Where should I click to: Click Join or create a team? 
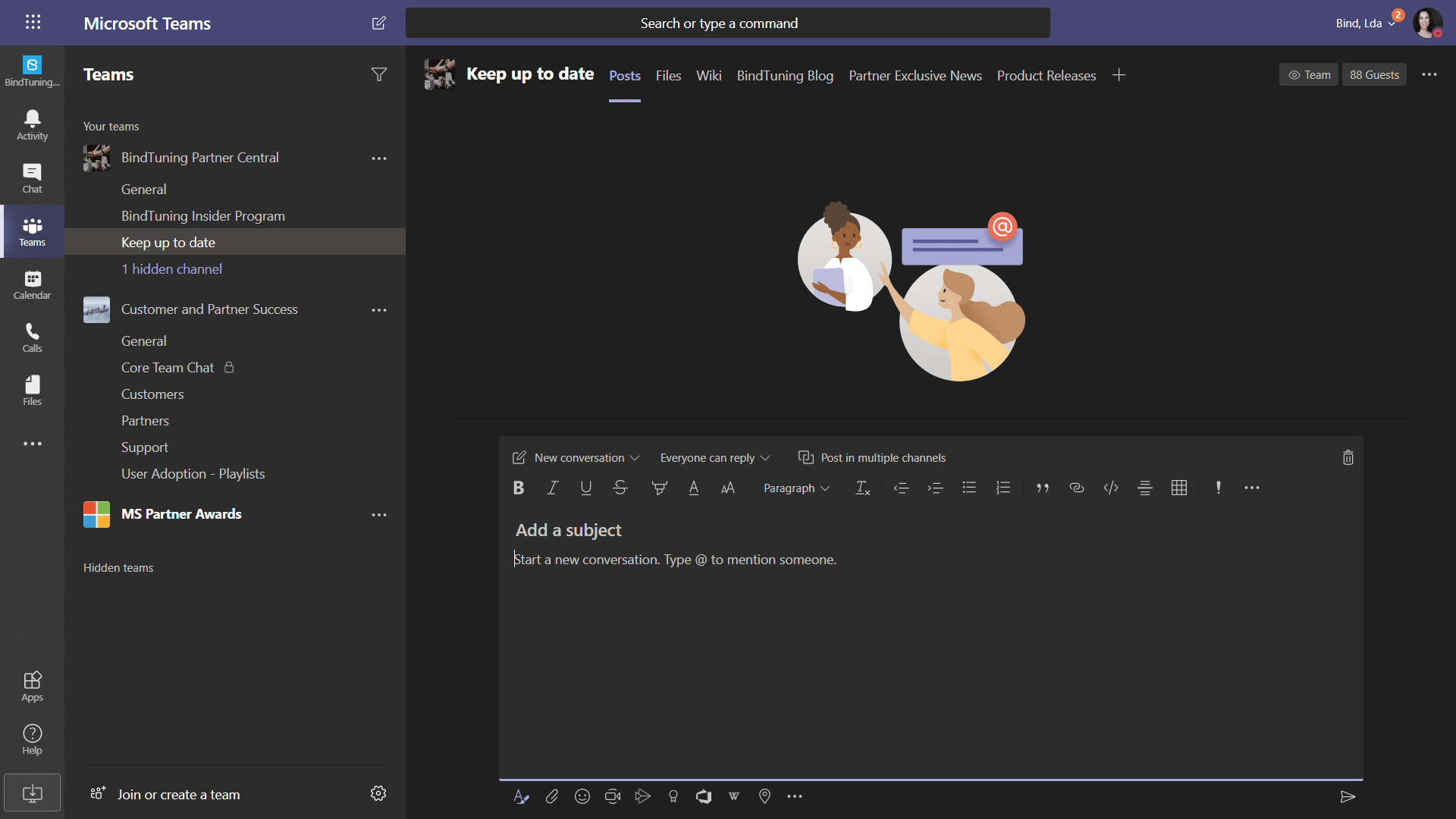click(x=165, y=794)
